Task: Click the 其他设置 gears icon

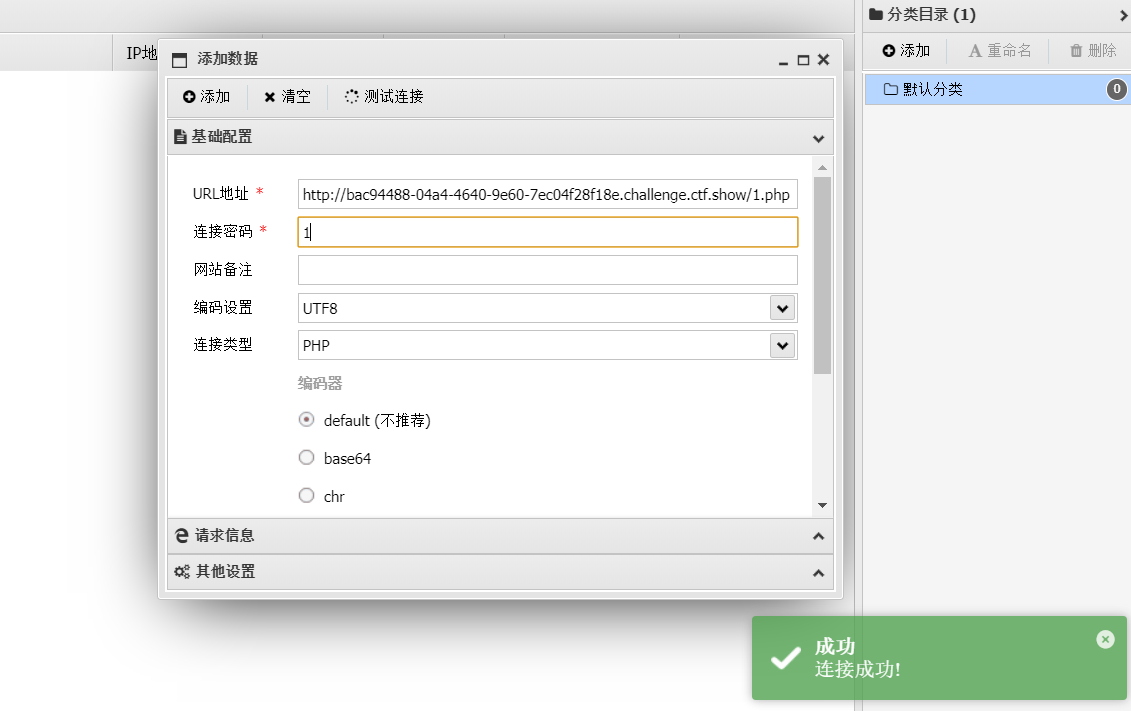Action: pyautogui.click(x=182, y=572)
